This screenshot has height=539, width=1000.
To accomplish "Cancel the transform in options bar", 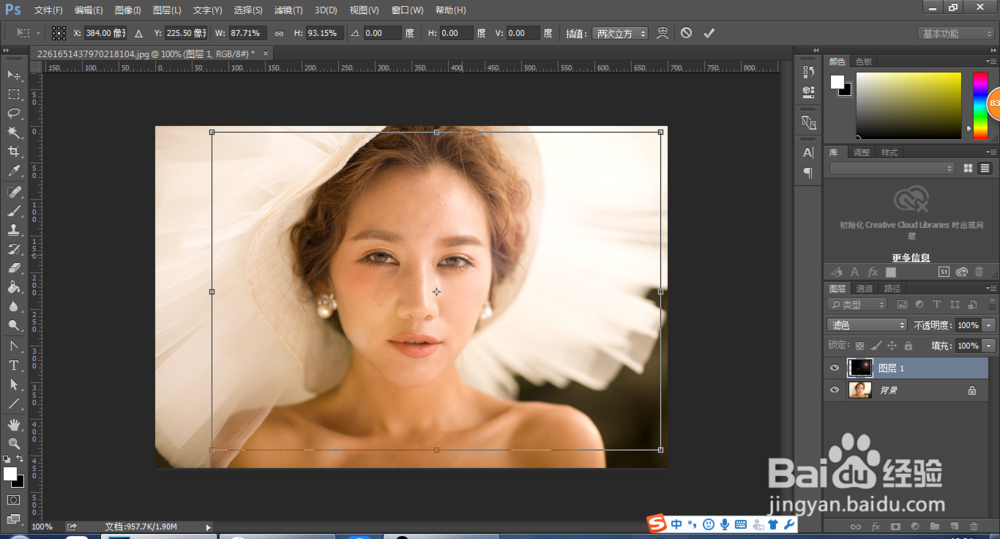I will coord(686,33).
